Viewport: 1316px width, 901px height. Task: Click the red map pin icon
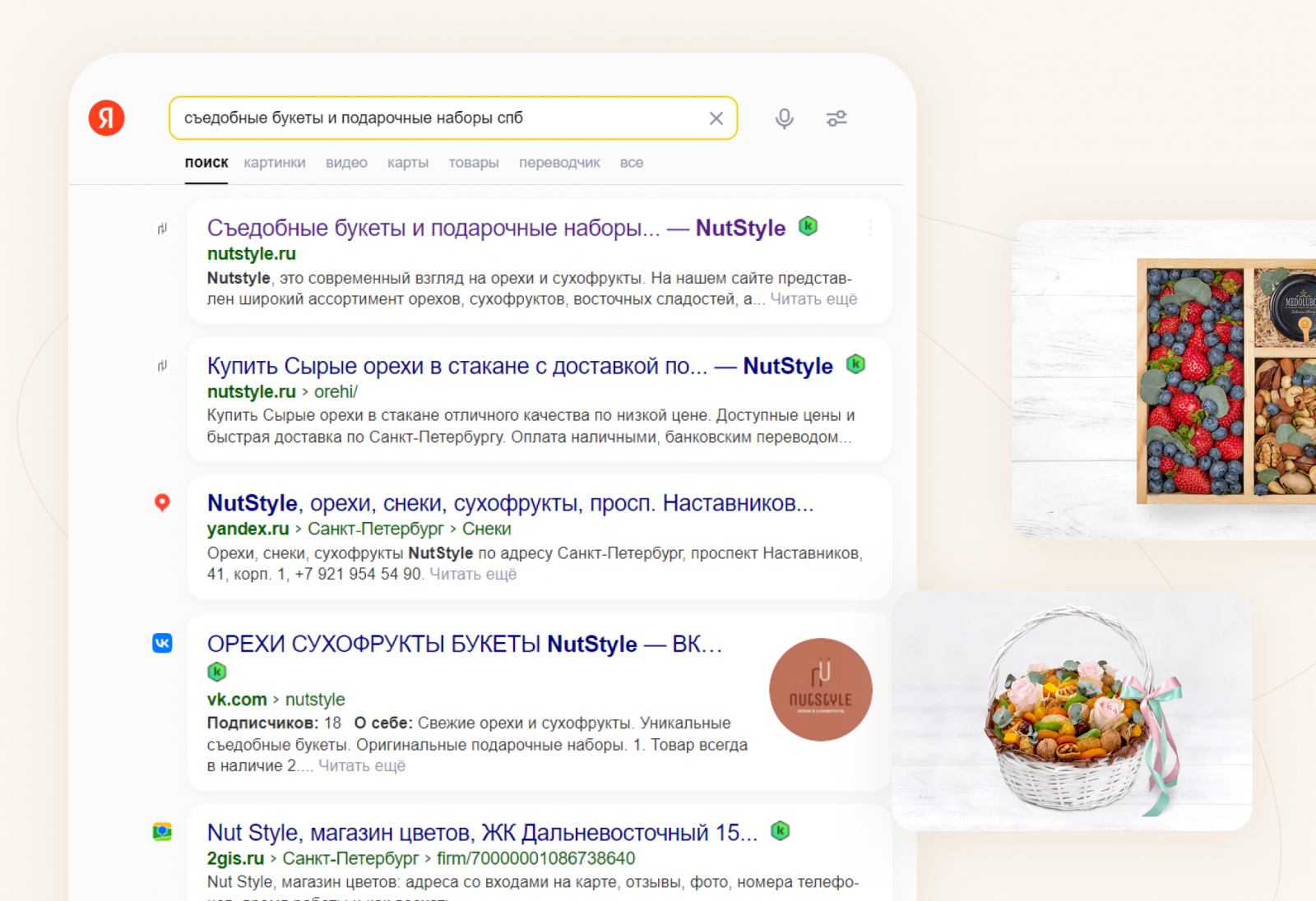pyautogui.click(x=163, y=502)
